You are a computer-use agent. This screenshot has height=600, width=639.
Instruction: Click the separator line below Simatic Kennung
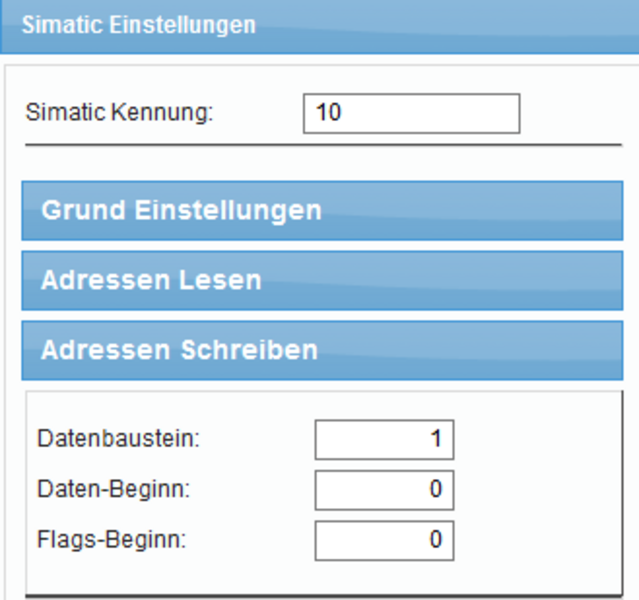point(322,145)
